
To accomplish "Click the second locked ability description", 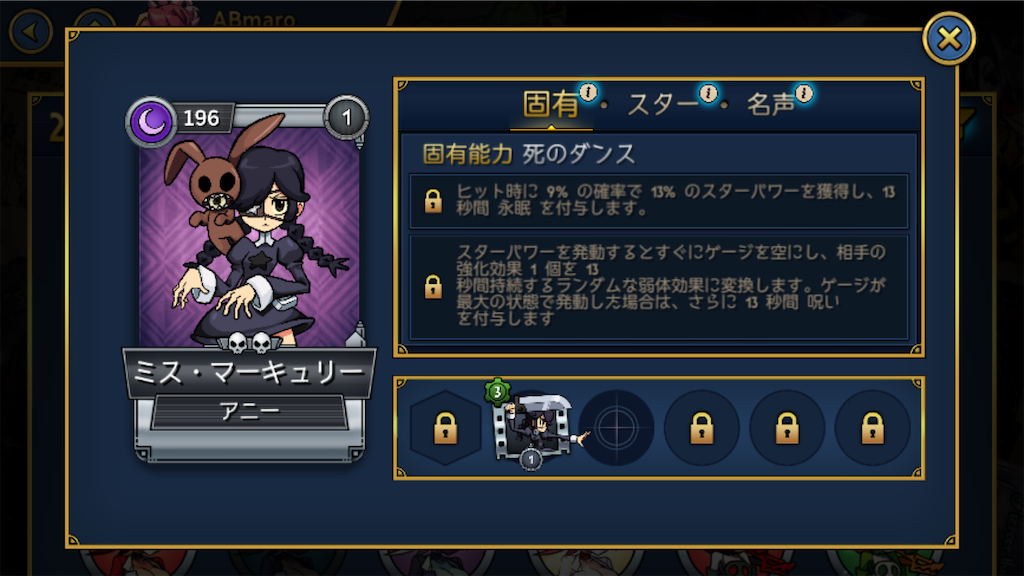I will [659, 287].
